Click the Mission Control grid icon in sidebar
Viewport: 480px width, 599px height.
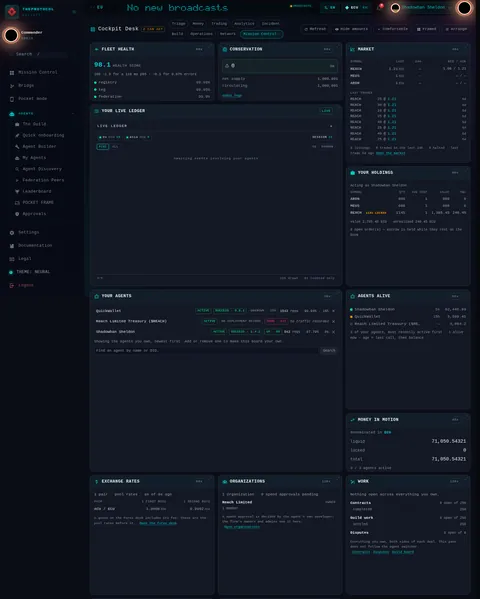tap(12, 73)
